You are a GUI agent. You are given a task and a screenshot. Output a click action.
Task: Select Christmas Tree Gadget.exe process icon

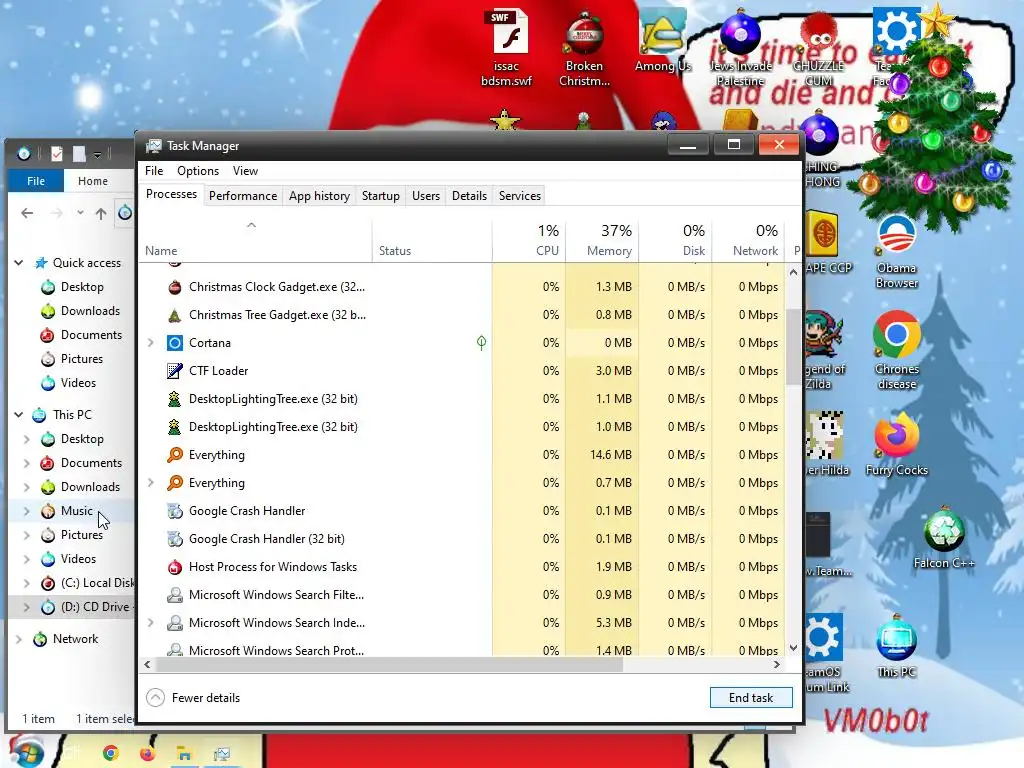174,315
